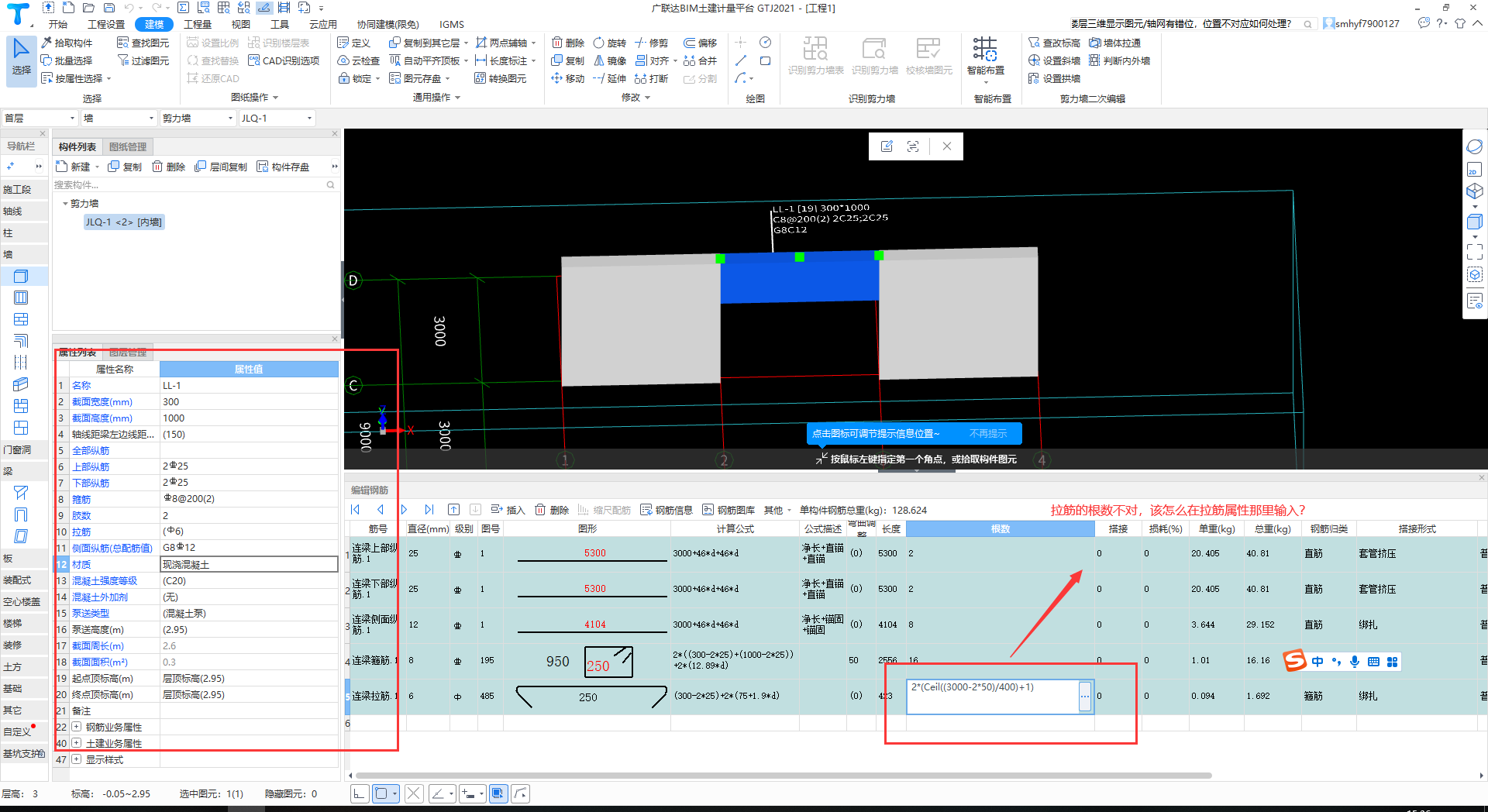This screenshot has height=812, width=1488.
Task: Click 云检查 tool
Action: [358, 60]
